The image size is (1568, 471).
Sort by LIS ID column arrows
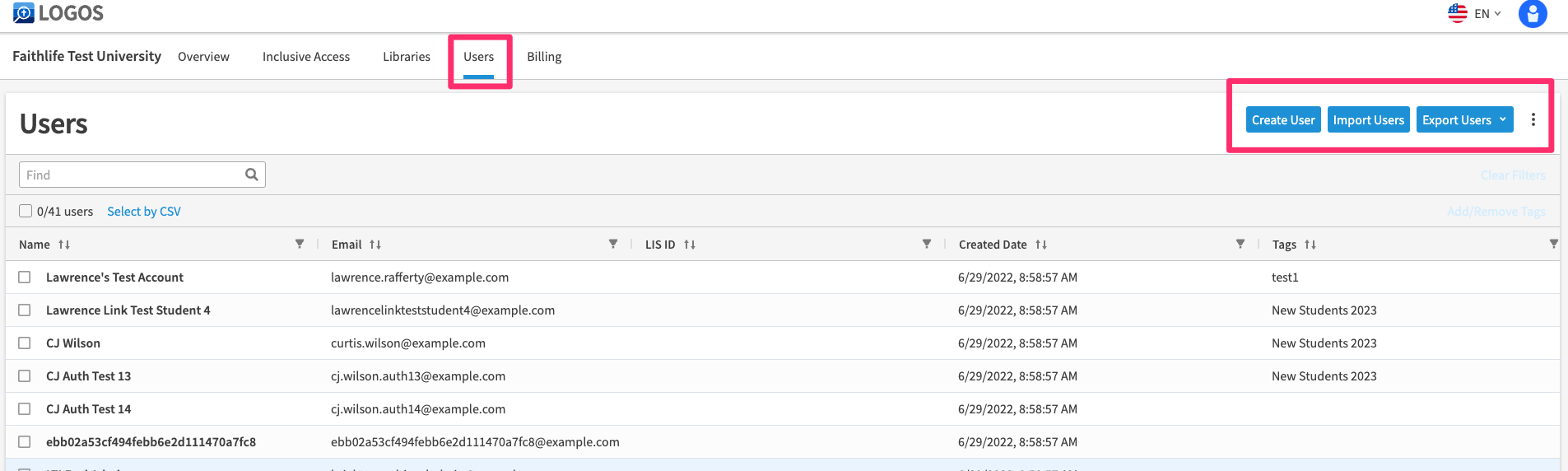690,245
